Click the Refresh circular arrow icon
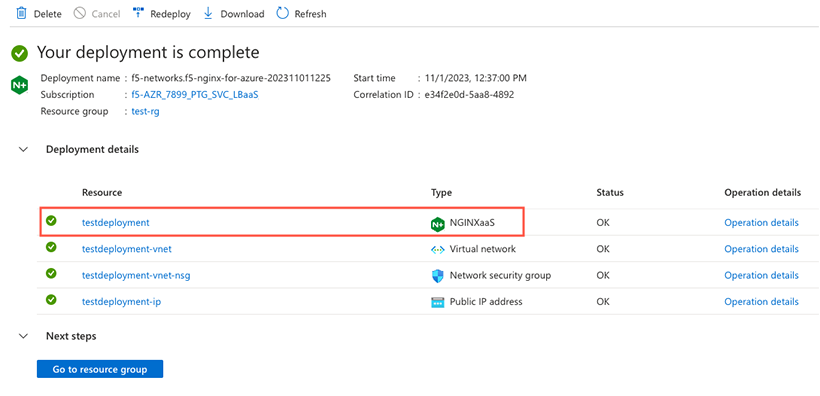The height and width of the screenshot is (396, 820). tap(282, 13)
